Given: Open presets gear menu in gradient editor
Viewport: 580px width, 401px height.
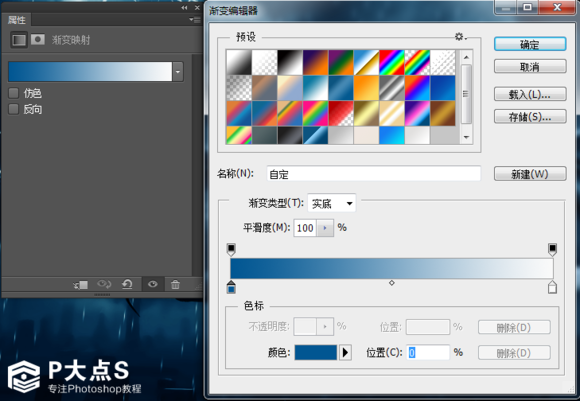Looking at the screenshot, I should (x=460, y=37).
